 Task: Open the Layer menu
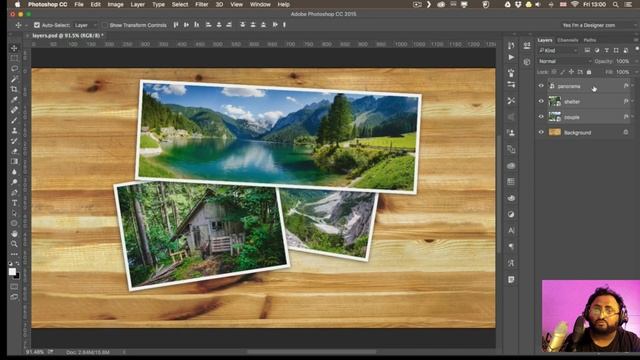coord(138,4)
